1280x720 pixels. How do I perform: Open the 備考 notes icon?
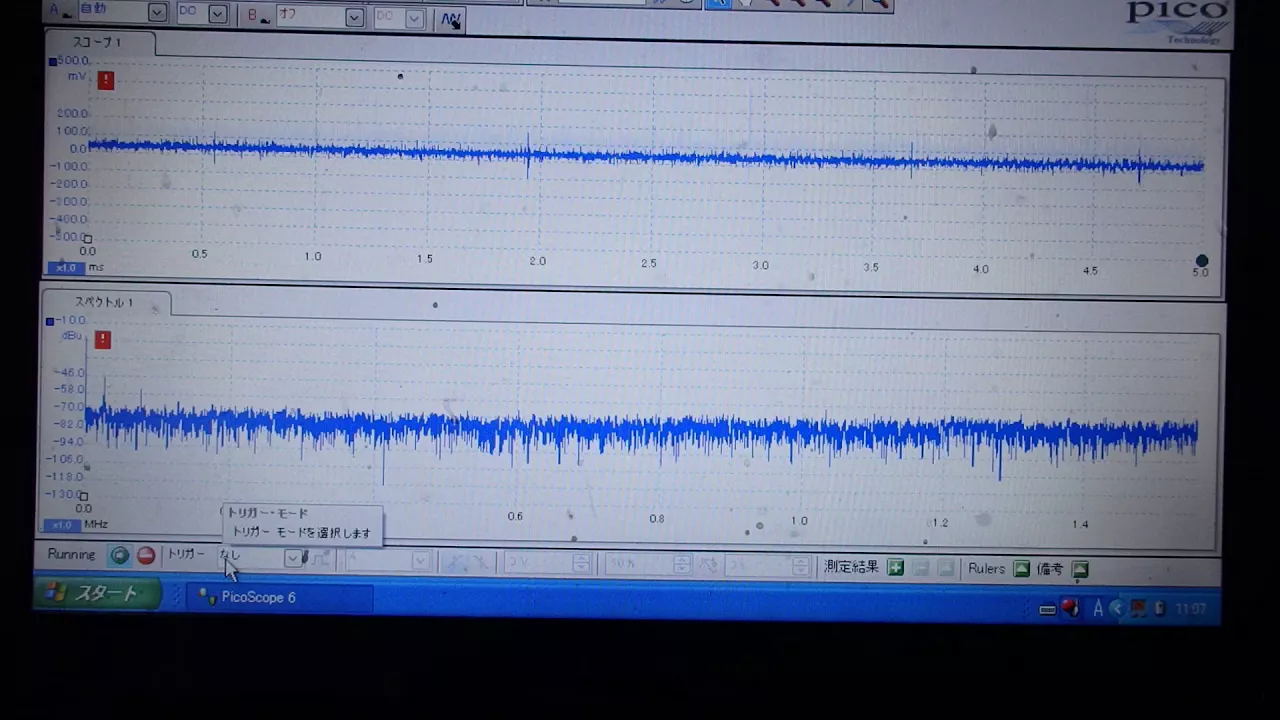[x=1080, y=570]
